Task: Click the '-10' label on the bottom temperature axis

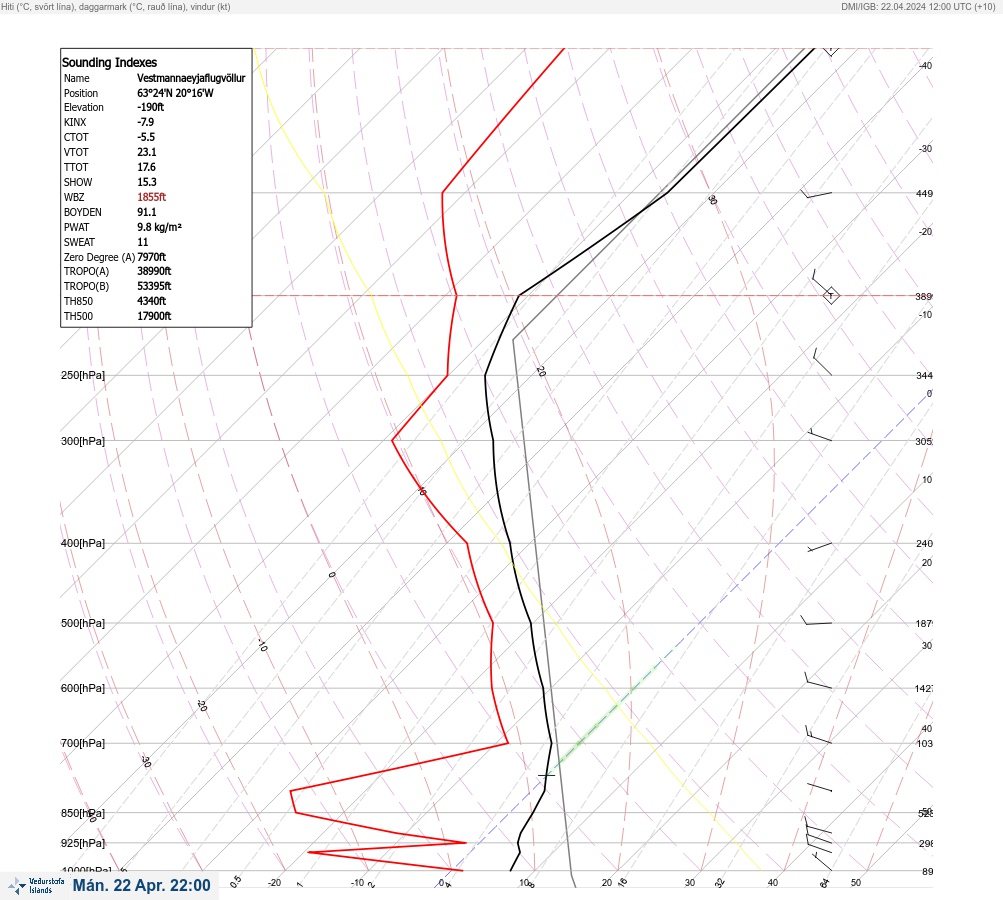Action: pyautogui.click(x=357, y=883)
